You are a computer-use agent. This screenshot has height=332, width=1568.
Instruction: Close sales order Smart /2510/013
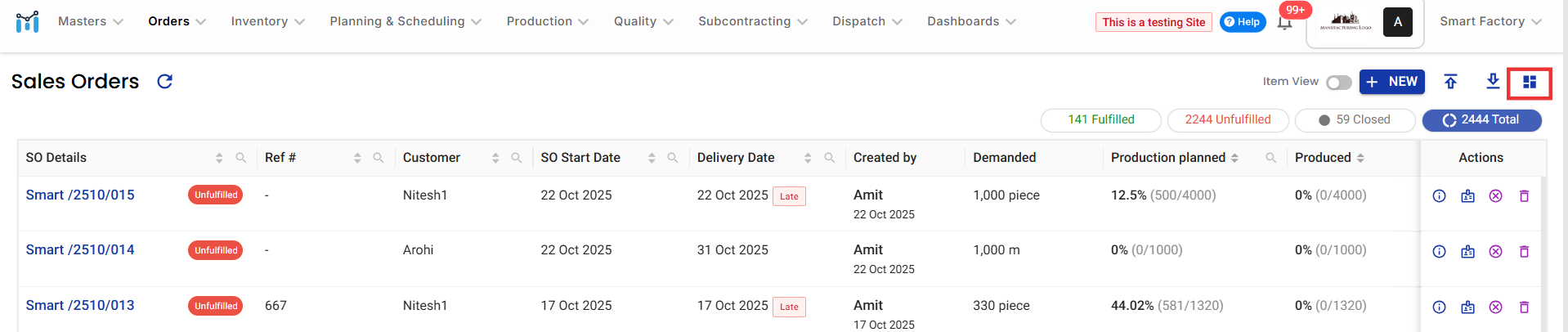[1495, 307]
